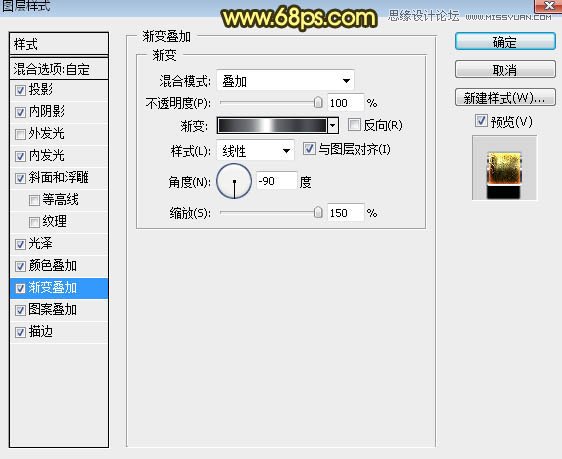Image resolution: width=562 pixels, height=459 pixels.
Task: Open the gradient picker dropdown arrow
Action: click(x=333, y=125)
